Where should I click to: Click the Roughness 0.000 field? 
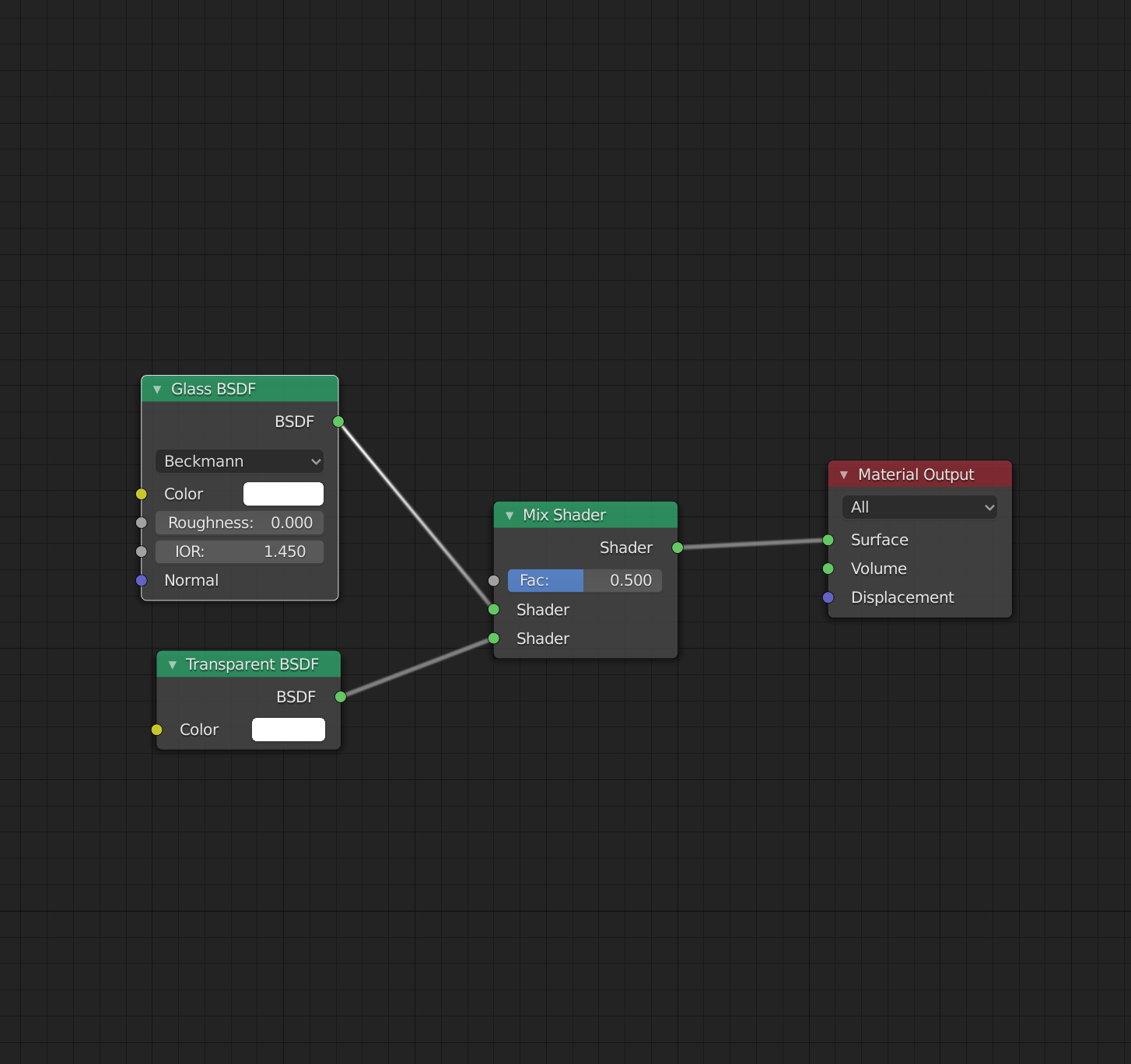click(240, 523)
